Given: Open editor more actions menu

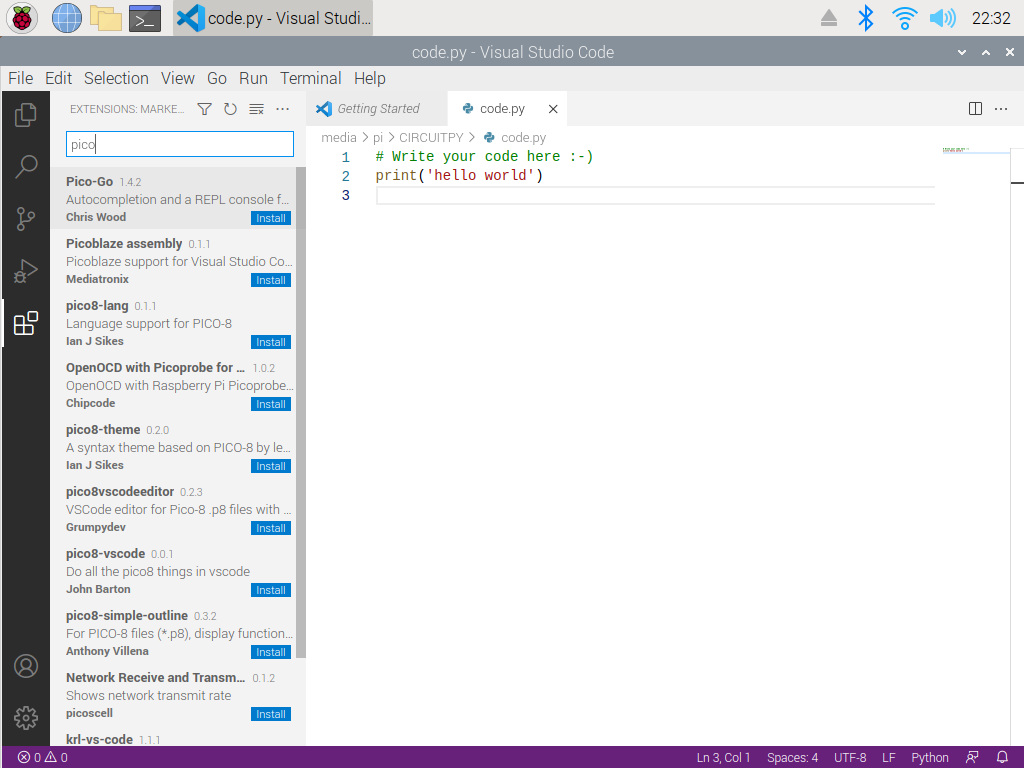Looking at the screenshot, I should point(1001,109).
